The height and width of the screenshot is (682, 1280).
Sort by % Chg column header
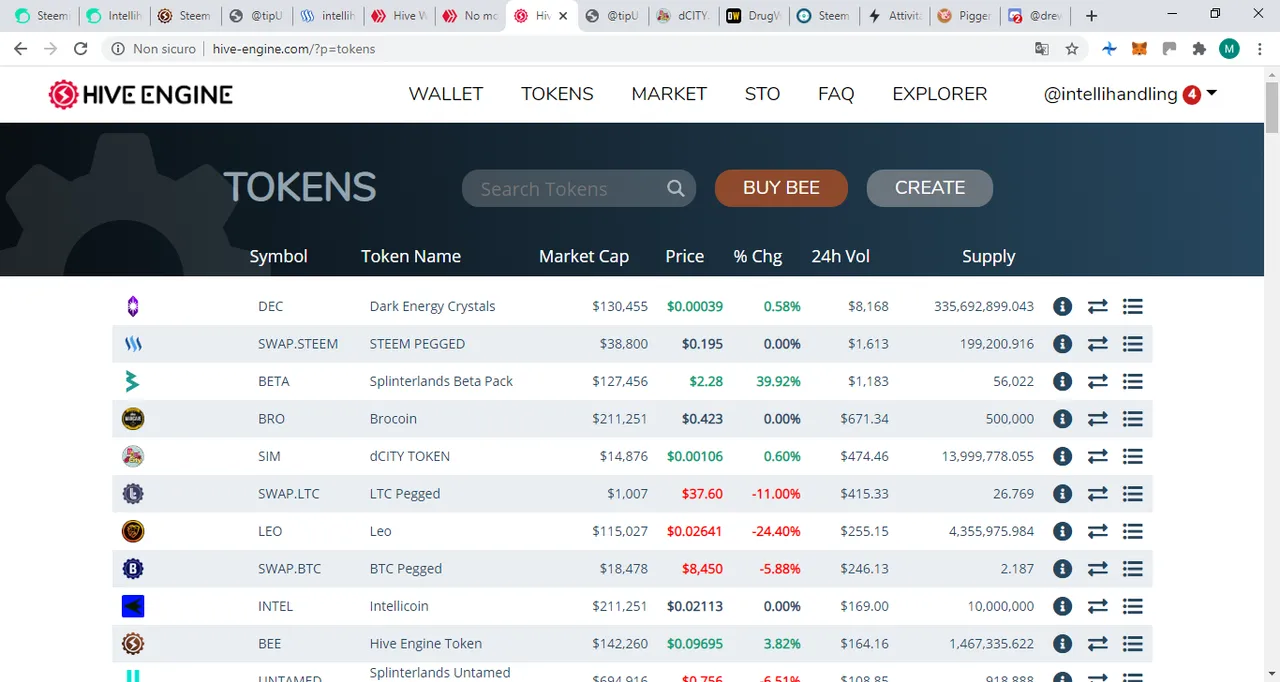pos(758,256)
